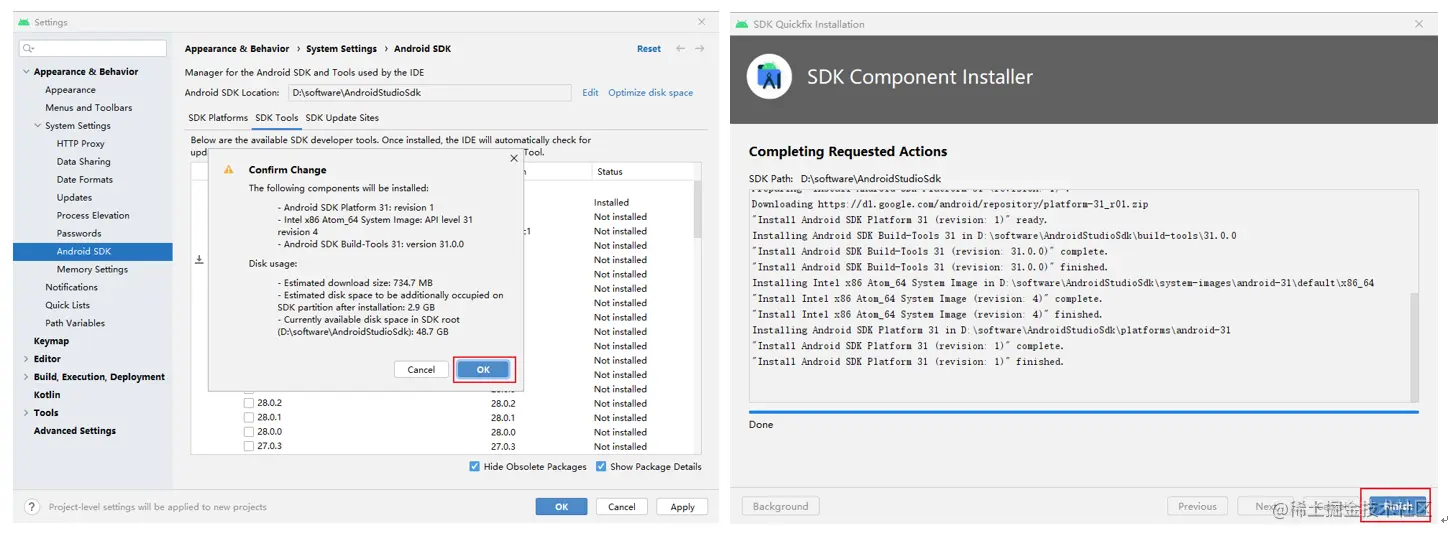Select Updates in System Settings
Viewport: 1450px width, 537px height.
74,198
